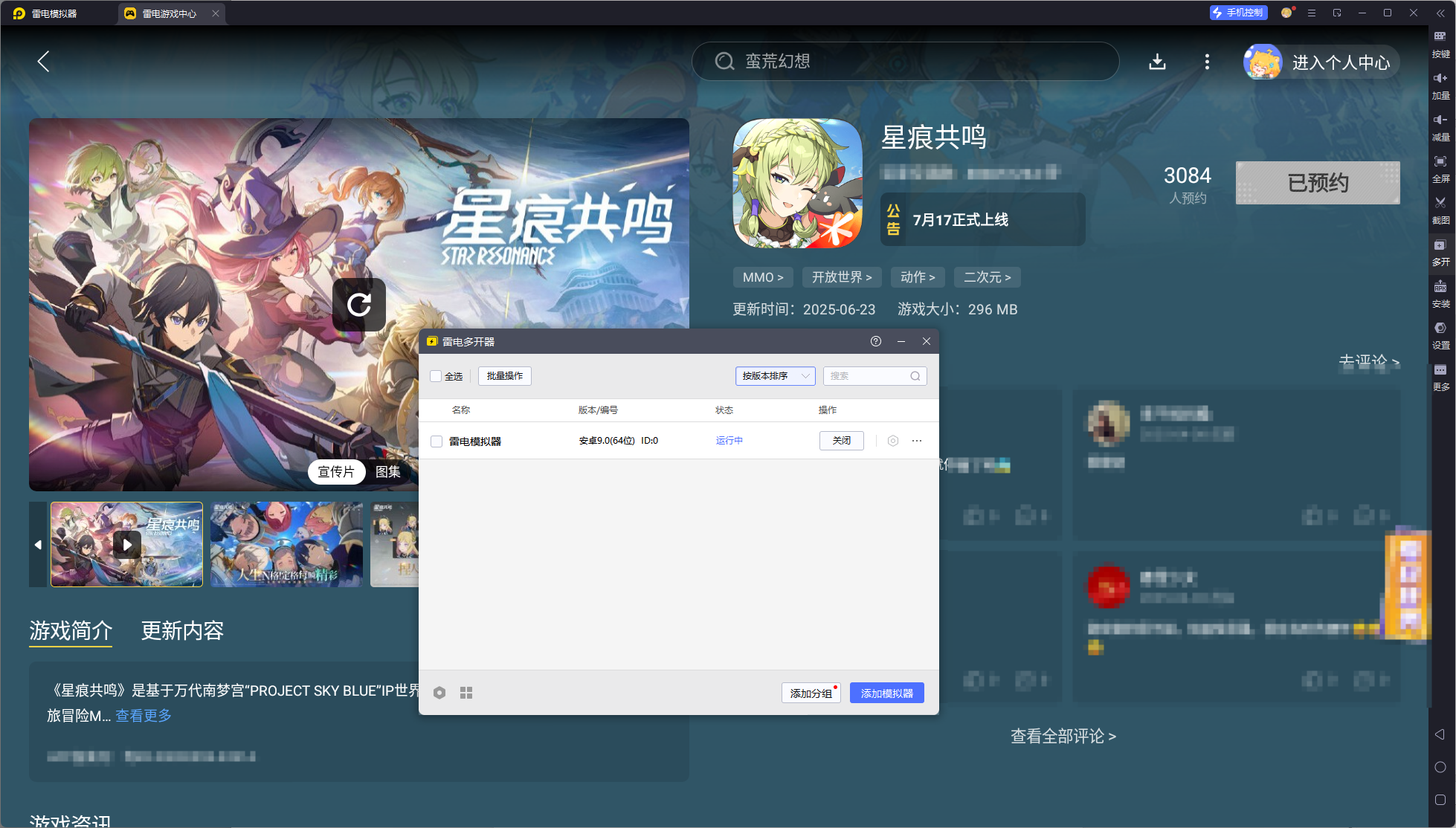
Task: Click the 添加模拟器 button
Action: [x=887, y=693]
